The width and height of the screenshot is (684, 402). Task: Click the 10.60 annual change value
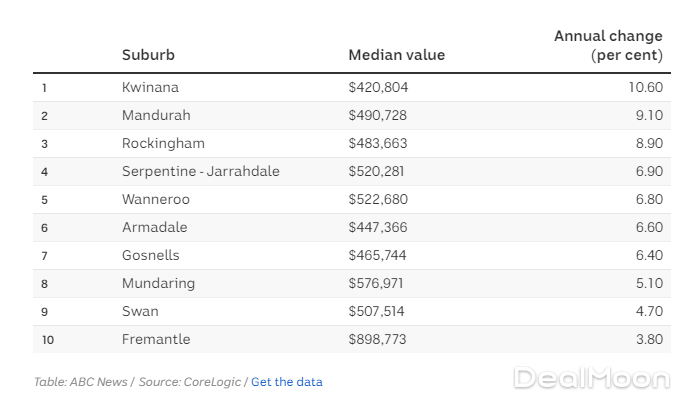point(645,87)
